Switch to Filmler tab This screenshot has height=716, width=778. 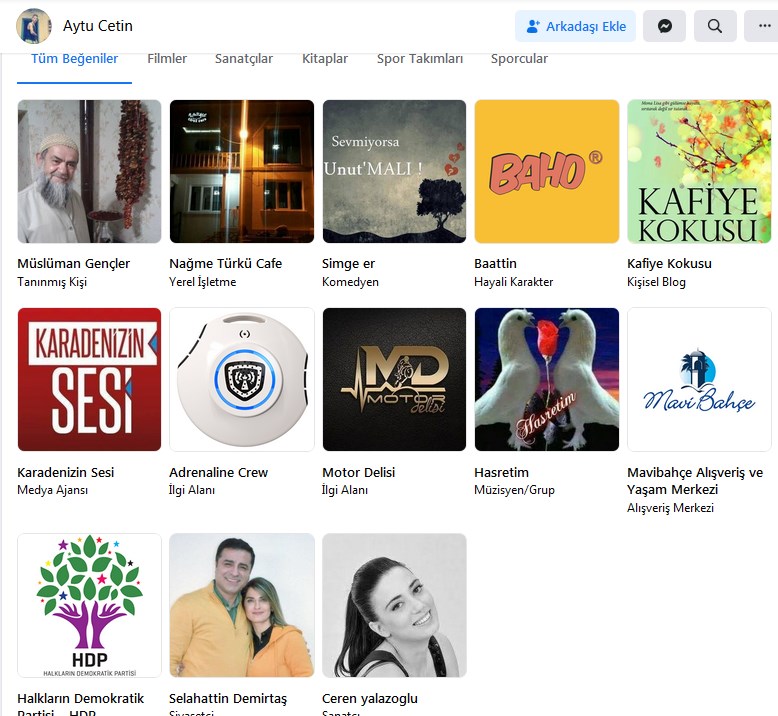pos(167,59)
